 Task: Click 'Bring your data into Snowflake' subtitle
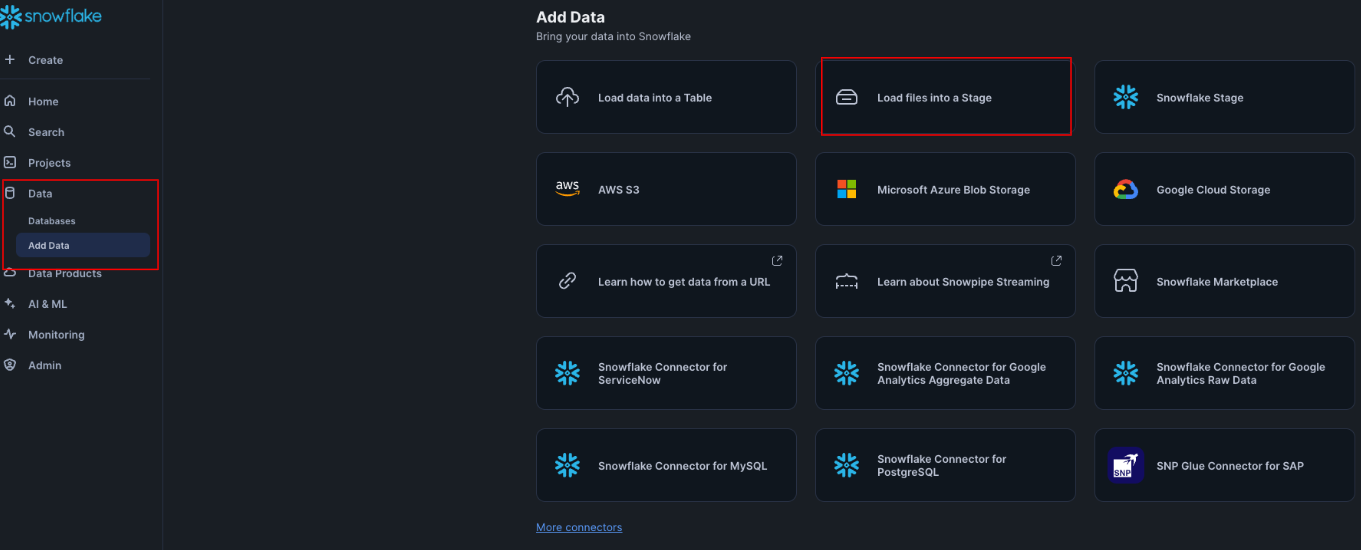pyautogui.click(x=613, y=37)
